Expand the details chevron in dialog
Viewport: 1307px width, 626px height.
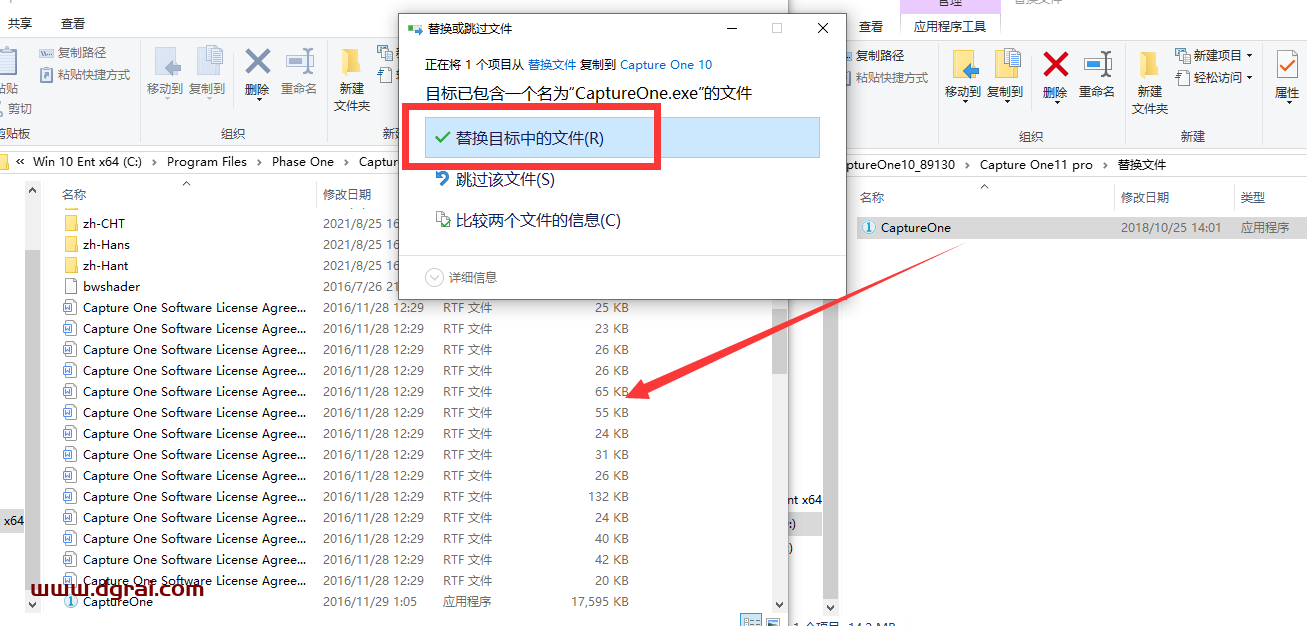pos(434,277)
